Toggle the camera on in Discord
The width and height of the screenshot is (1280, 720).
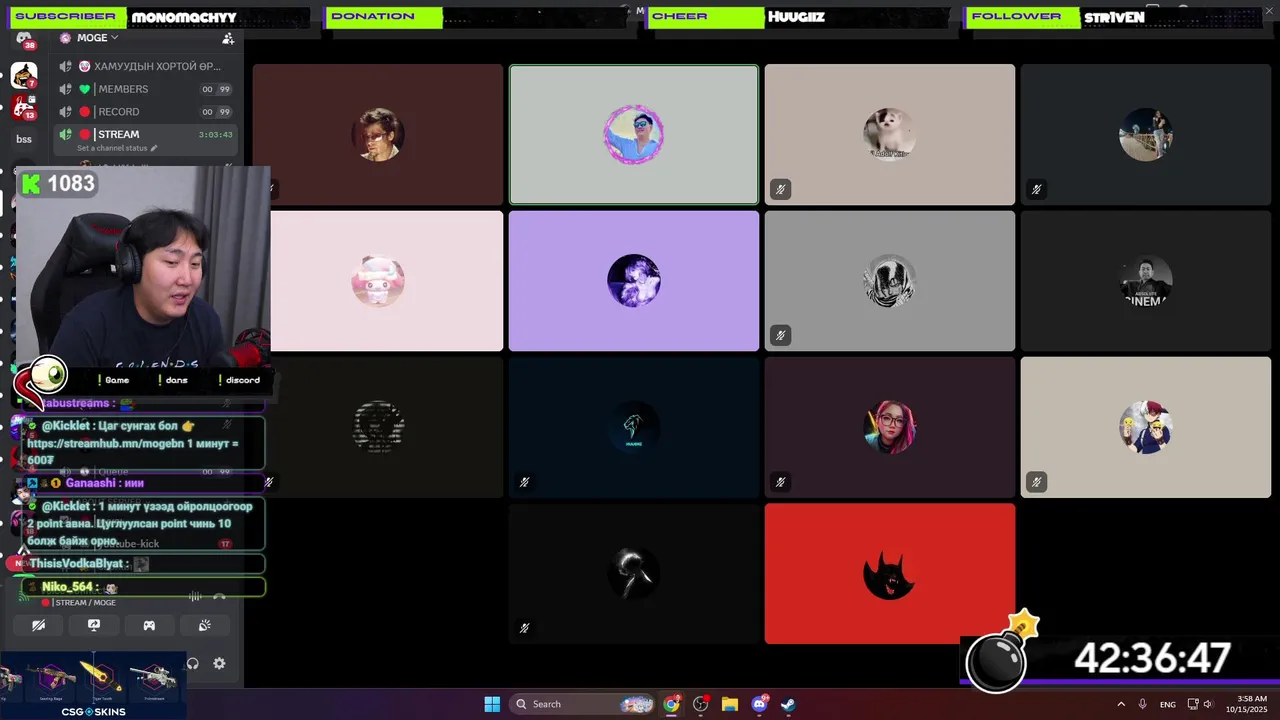[39, 626]
